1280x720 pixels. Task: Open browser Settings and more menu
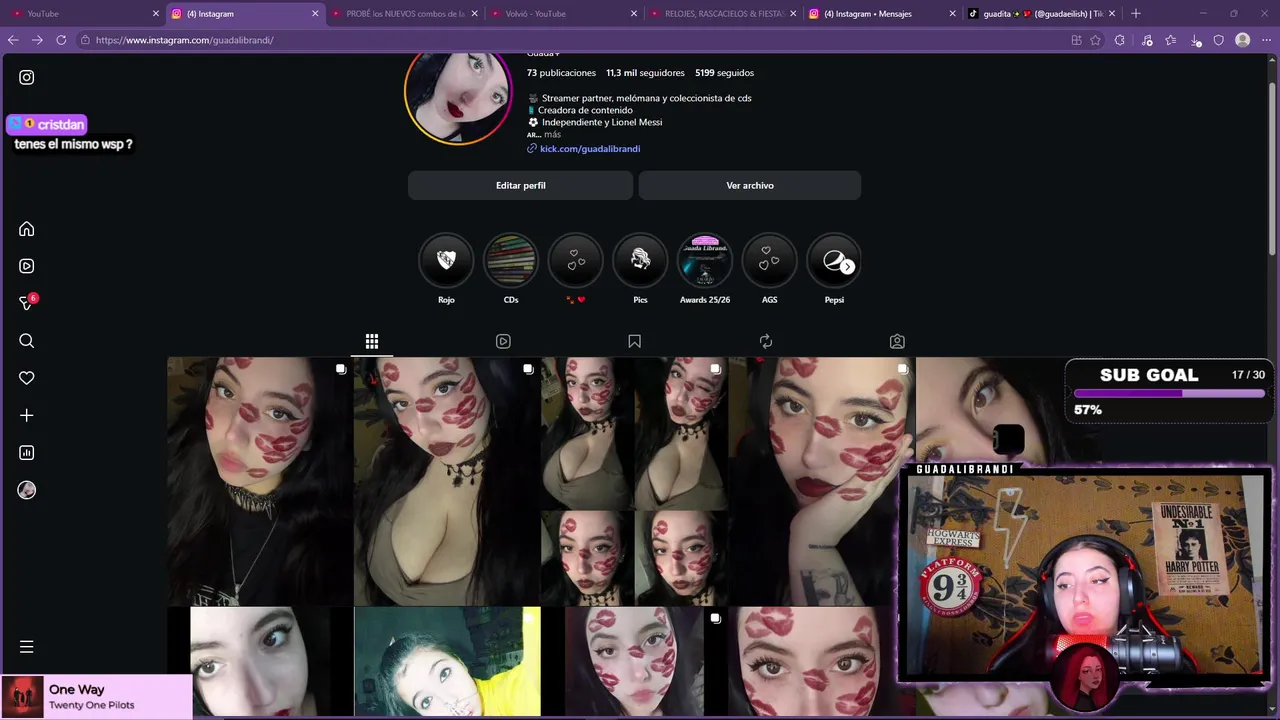pos(1267,40)
